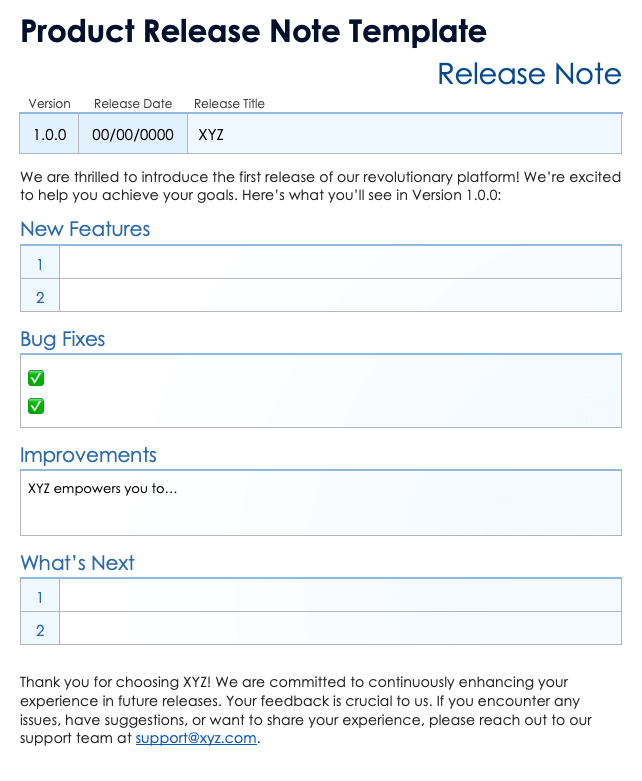Screen dimensions: 642x781
Task: Click the New Features section heading
Action: (x=85, y=229)
